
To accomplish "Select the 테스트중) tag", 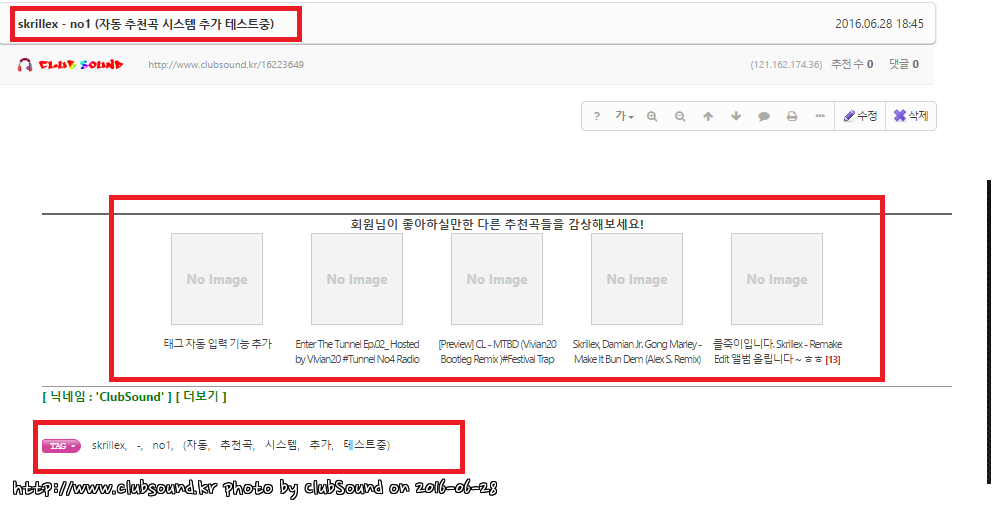I will coord(367,445).
